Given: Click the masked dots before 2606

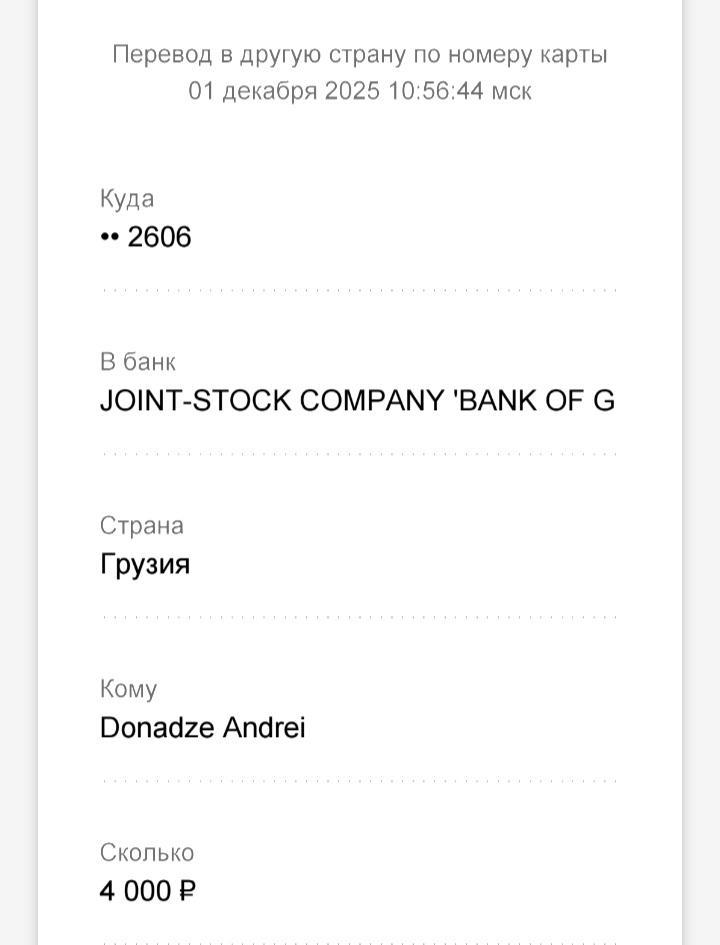Looking at the screenshot, I should coord(110,238).
